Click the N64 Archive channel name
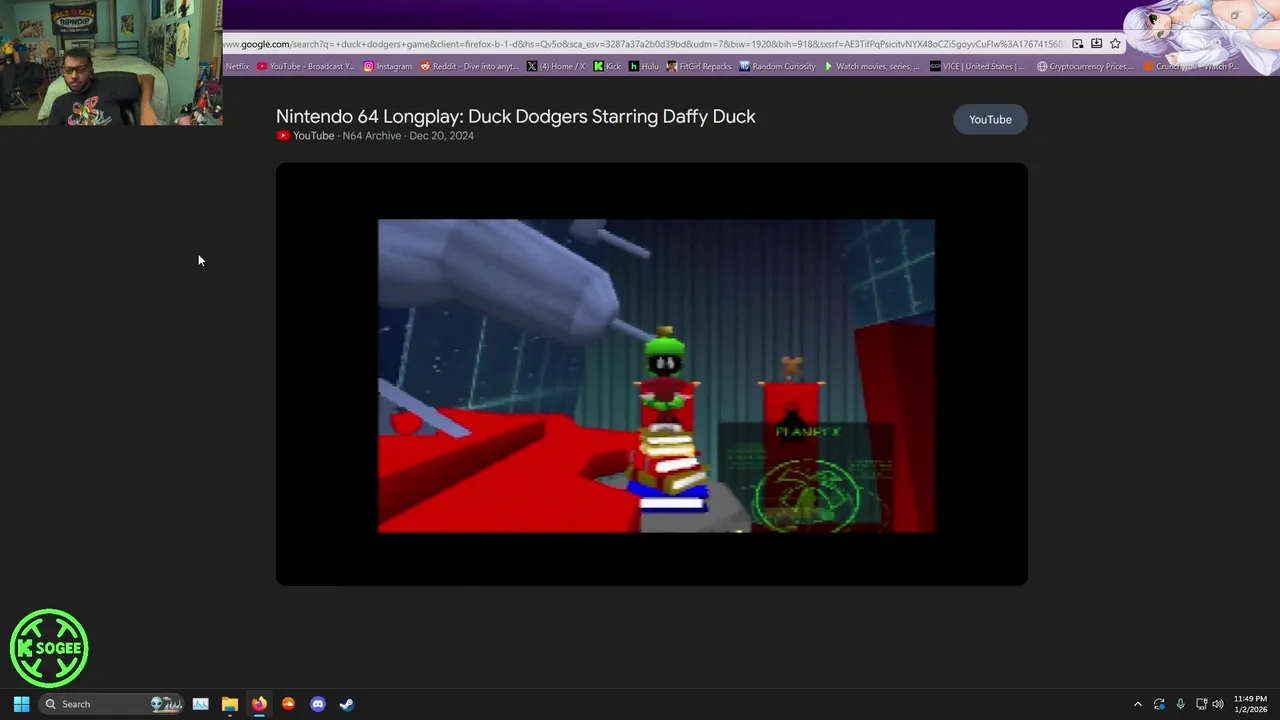Image resolution: width=1280 pixels, height=720 pixels. tap(371, 136)
